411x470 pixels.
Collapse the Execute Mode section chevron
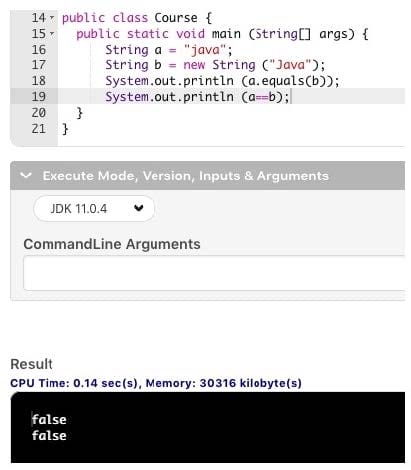26,175
